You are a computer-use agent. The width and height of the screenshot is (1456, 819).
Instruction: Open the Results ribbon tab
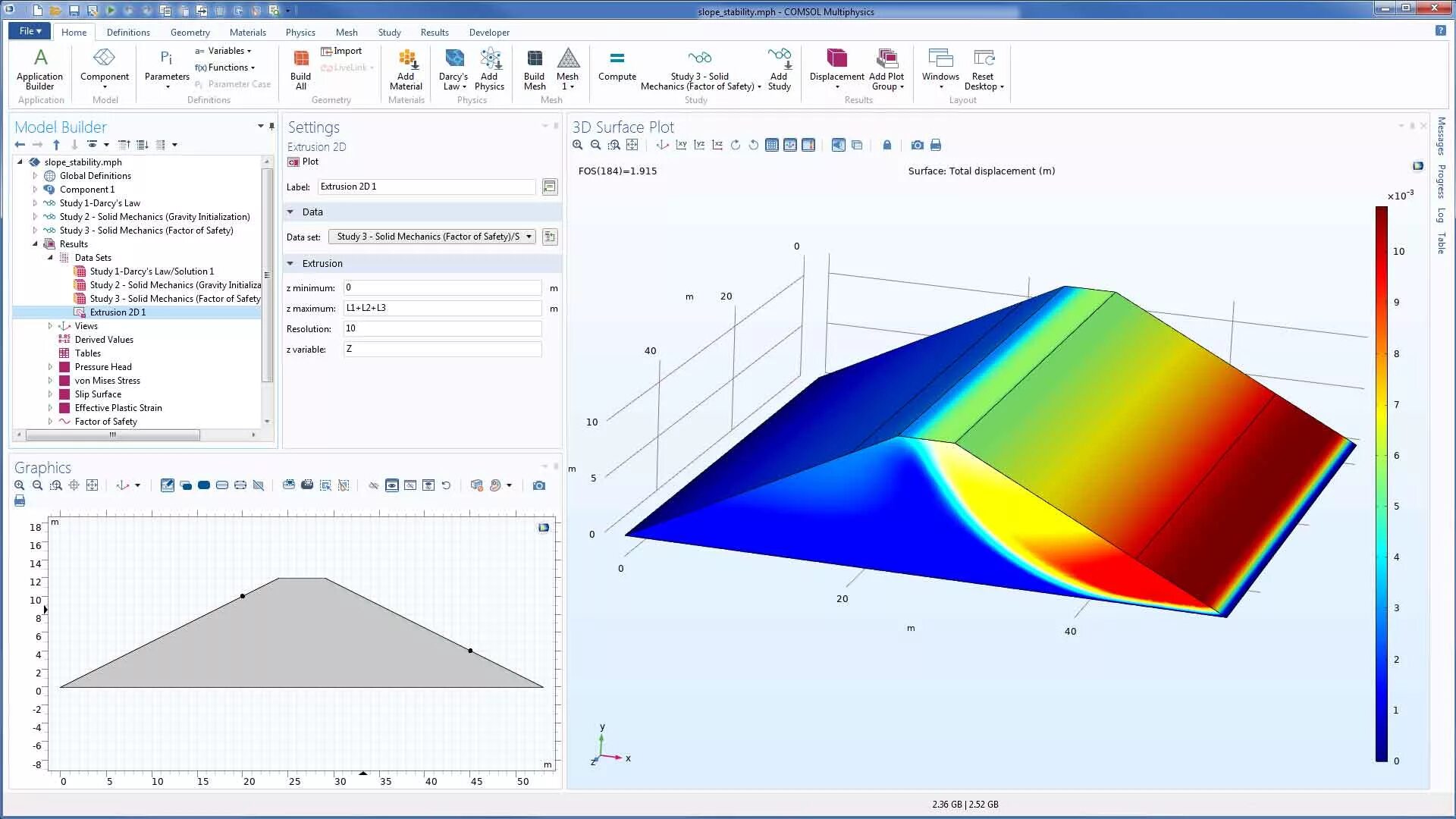[x=434, y=32]
